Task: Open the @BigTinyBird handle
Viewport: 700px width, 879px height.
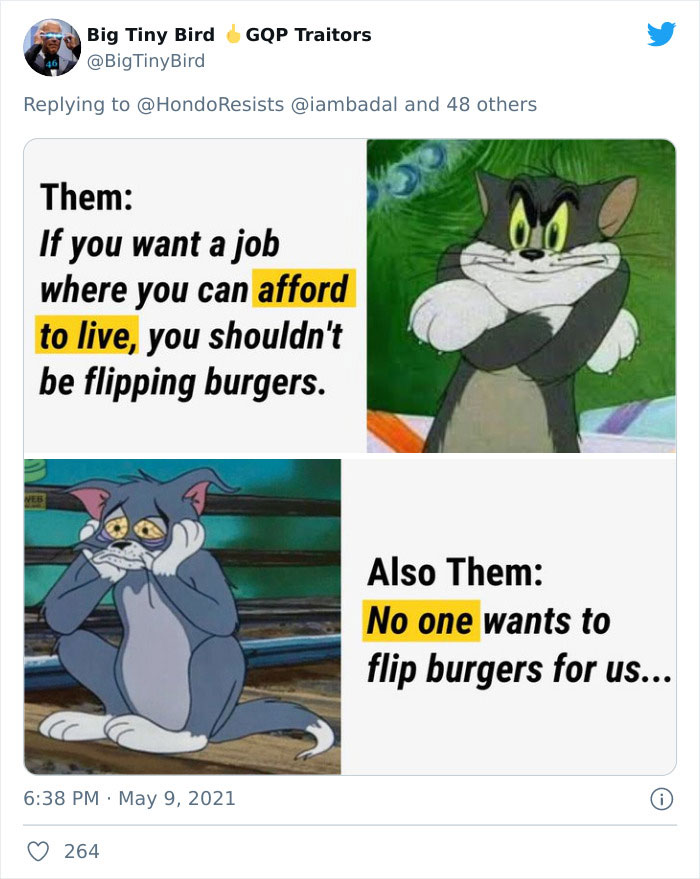Action: click(x=146, y=61)
